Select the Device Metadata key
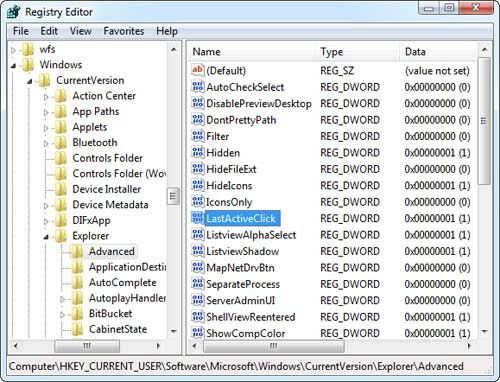 point(110,205)
